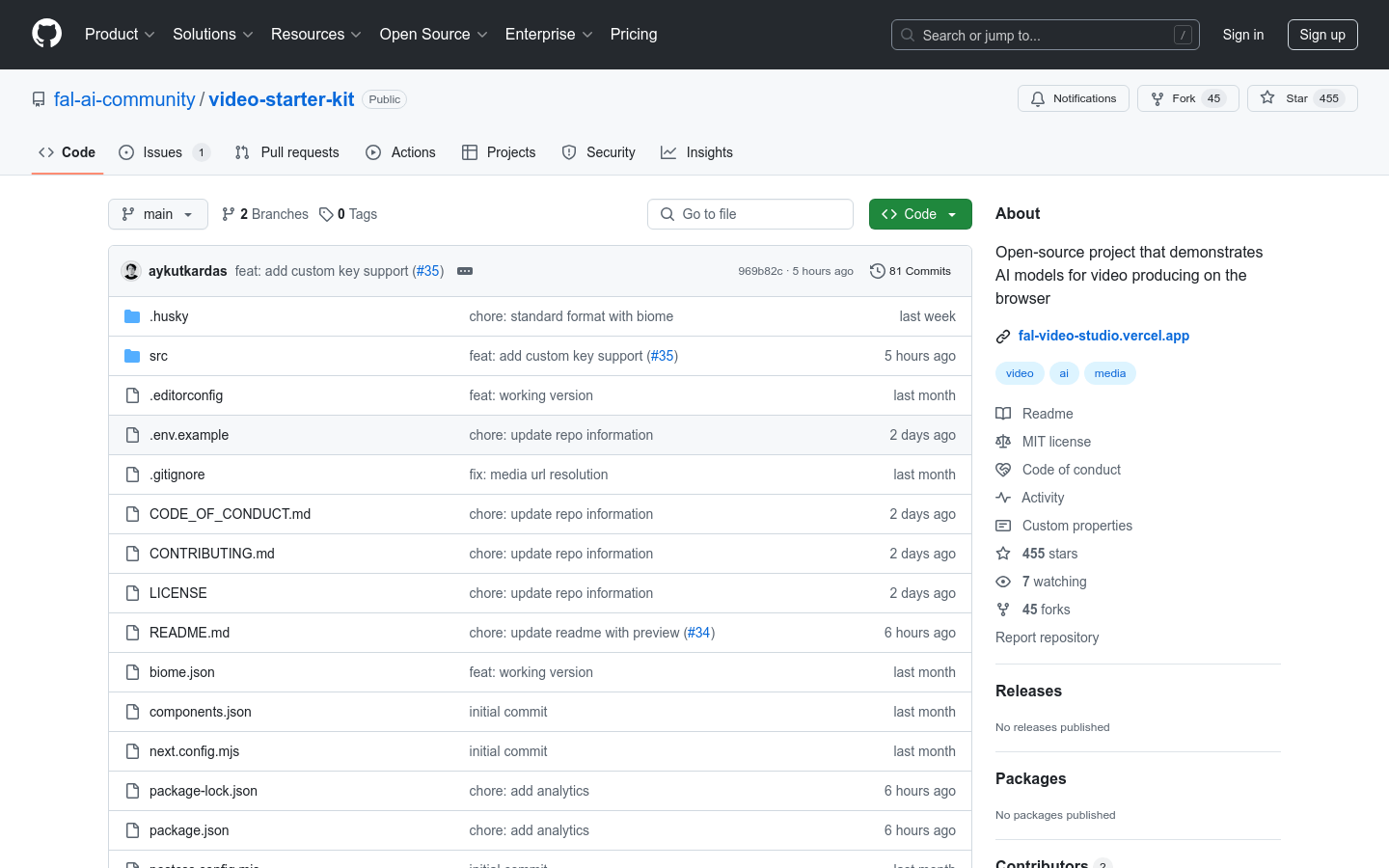Click the .husky folder icon
This screenshot has width=1389, height=868.
pos(132,316)
